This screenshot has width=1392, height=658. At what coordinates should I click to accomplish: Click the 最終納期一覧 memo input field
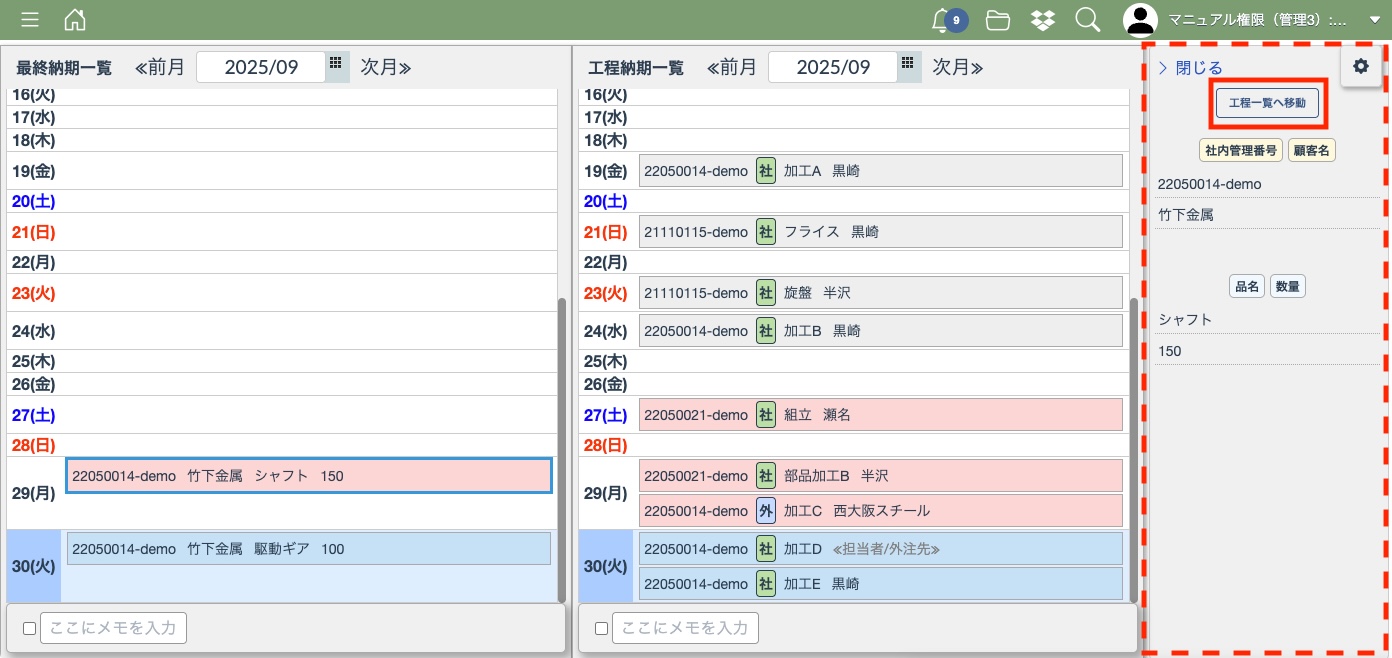(113, 628)
